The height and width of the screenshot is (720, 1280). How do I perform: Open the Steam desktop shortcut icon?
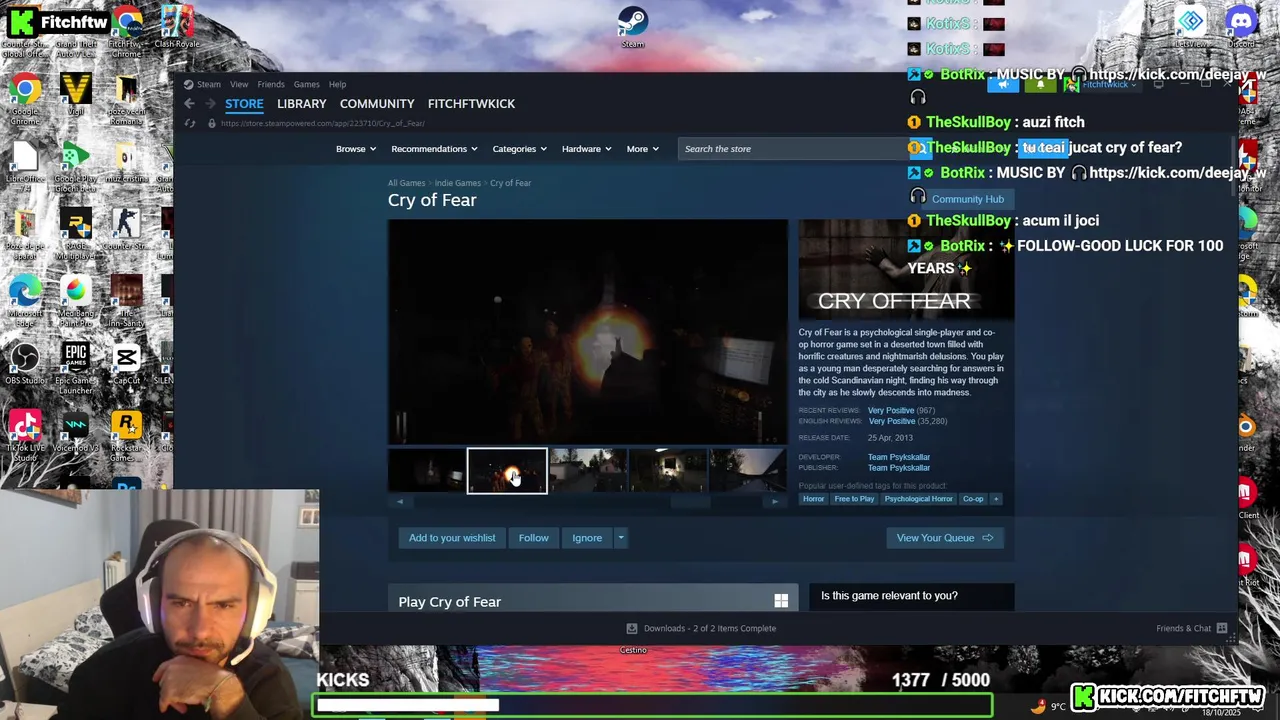tap(632, 27)
